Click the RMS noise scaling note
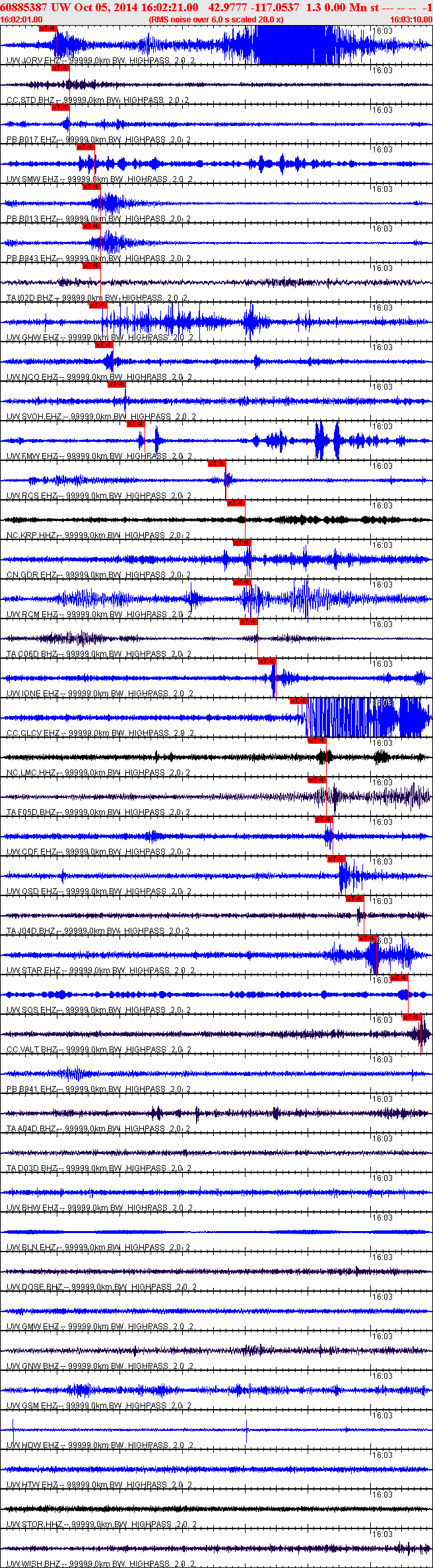 pos(216,20)
